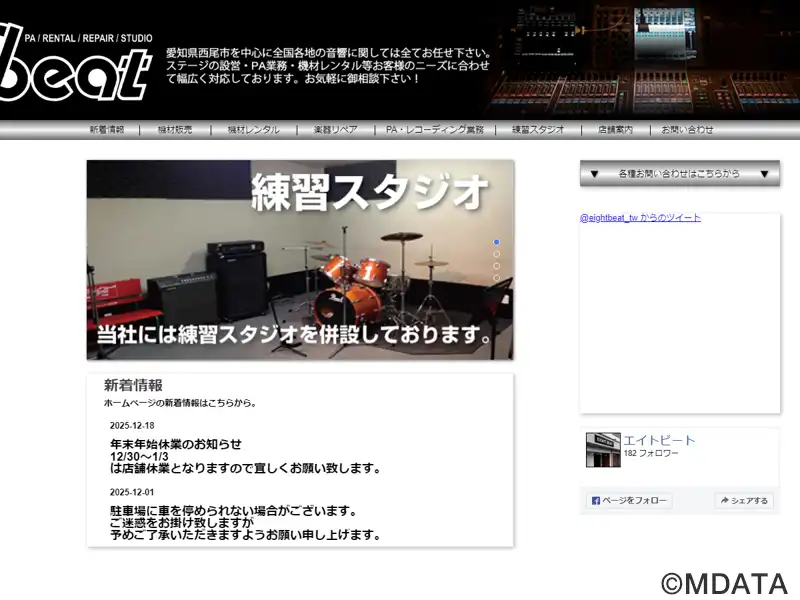Go to 機材レンタル page
This screenshot has width=800, height=600.
click(x=254, y=130)
